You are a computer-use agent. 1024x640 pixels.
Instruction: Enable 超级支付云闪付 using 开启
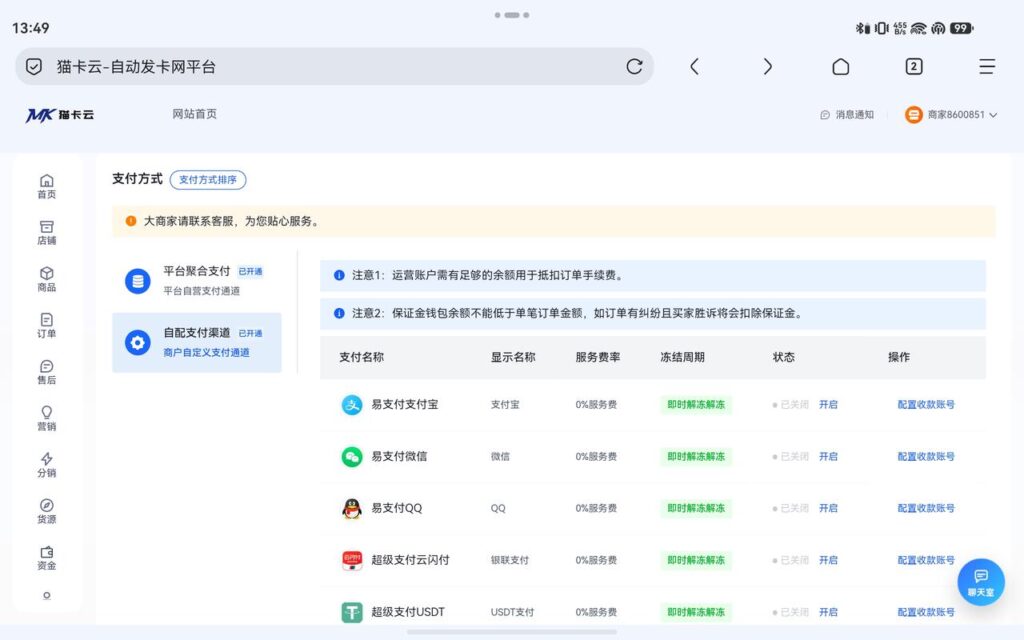click(828, 560)
